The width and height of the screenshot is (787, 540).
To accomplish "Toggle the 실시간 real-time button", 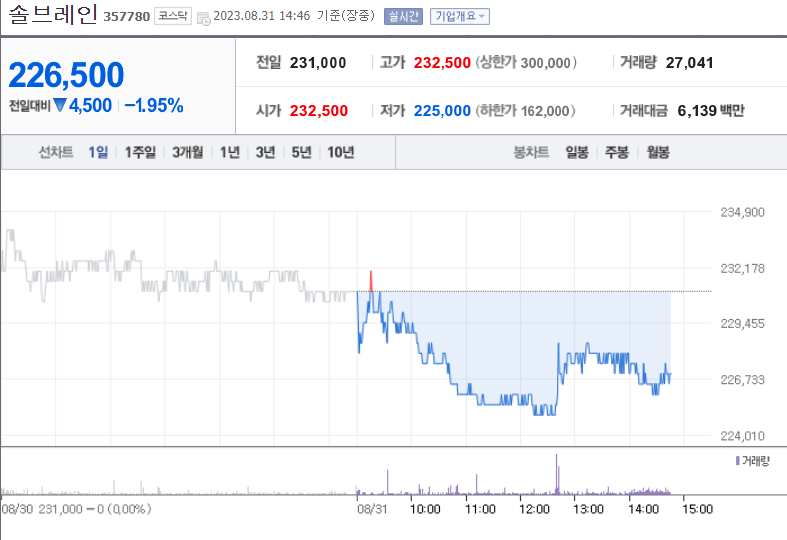I will [403, 17].
